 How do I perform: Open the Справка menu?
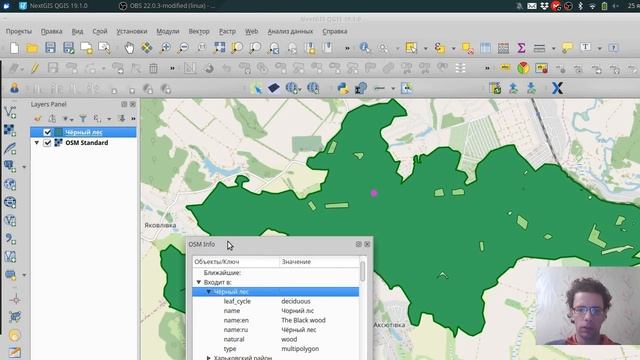coord(335,31)
